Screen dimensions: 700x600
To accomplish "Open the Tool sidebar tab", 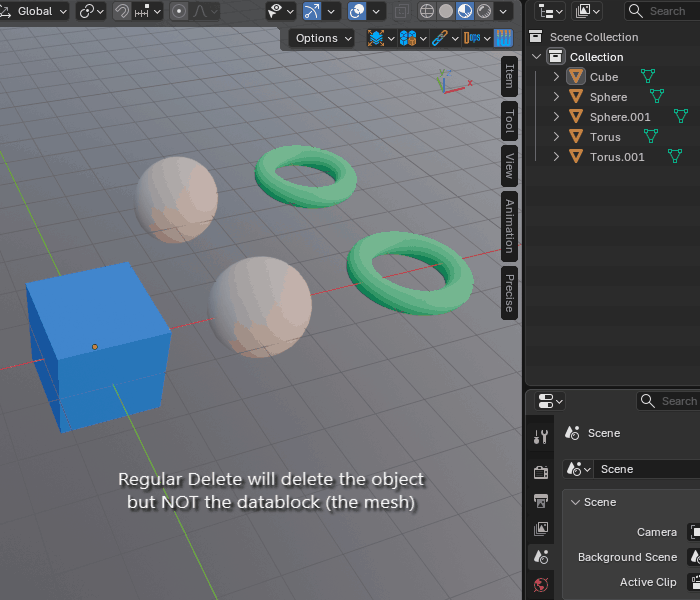I will click(509, 121).
